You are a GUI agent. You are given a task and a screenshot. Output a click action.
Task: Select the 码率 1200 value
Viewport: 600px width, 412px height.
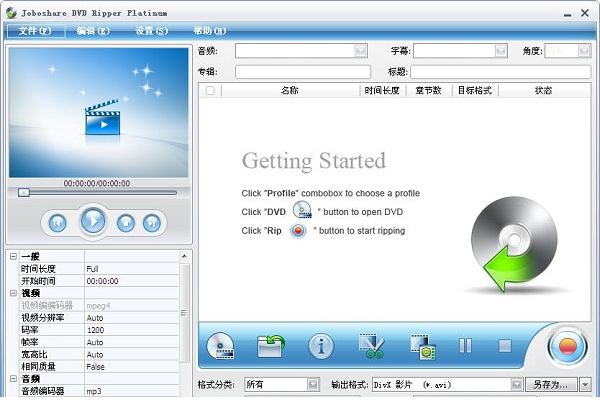[x=131, y=330]
